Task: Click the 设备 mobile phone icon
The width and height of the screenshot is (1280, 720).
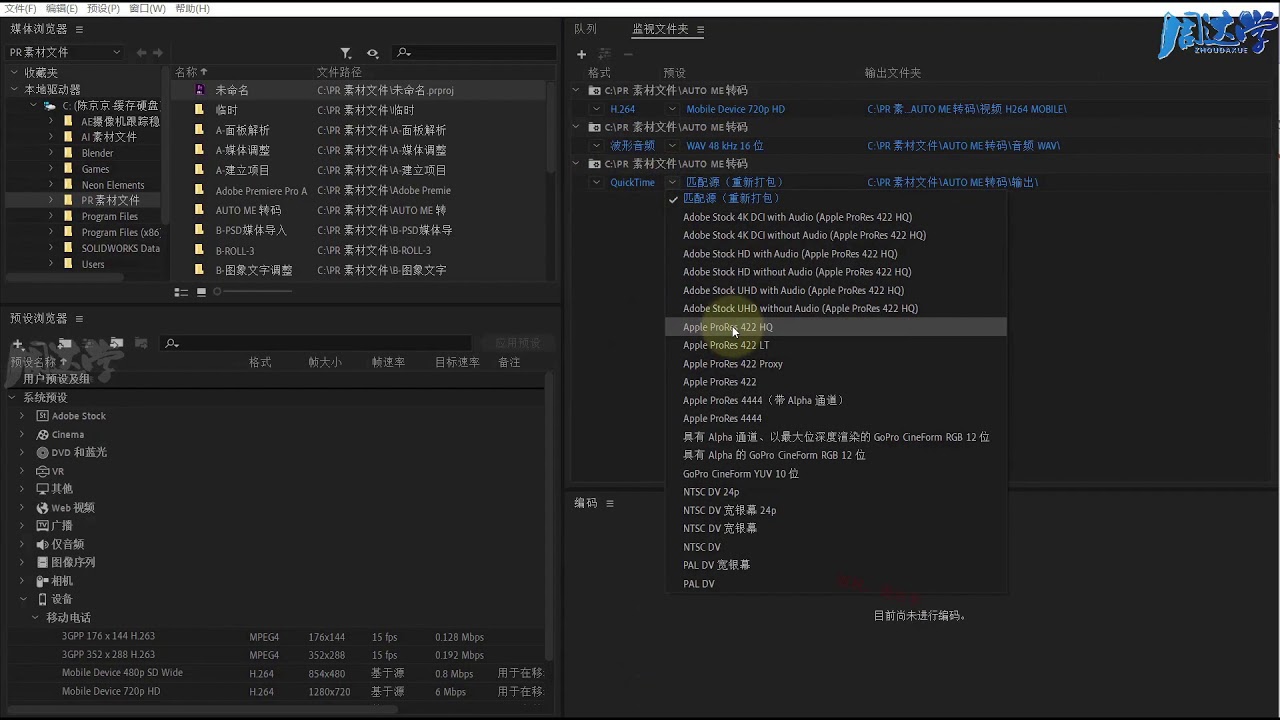Action: point(42,599)
